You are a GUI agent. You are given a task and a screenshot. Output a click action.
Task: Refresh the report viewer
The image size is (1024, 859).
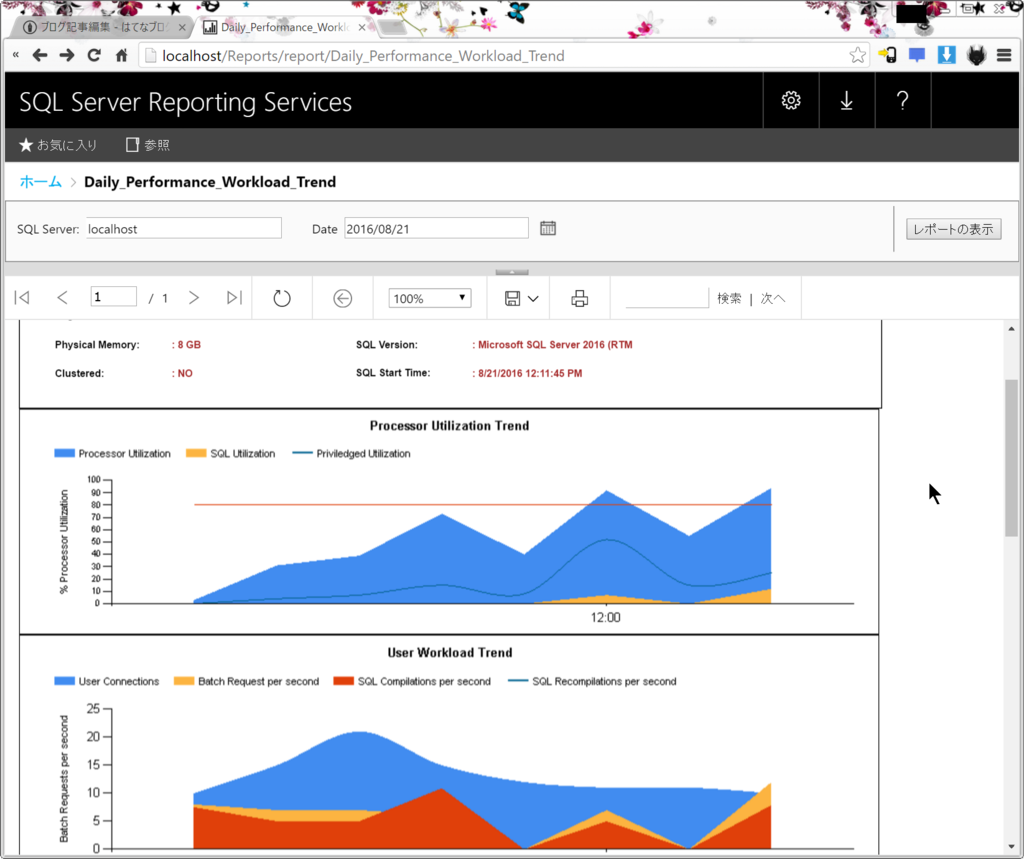click(x=281, y=299)
